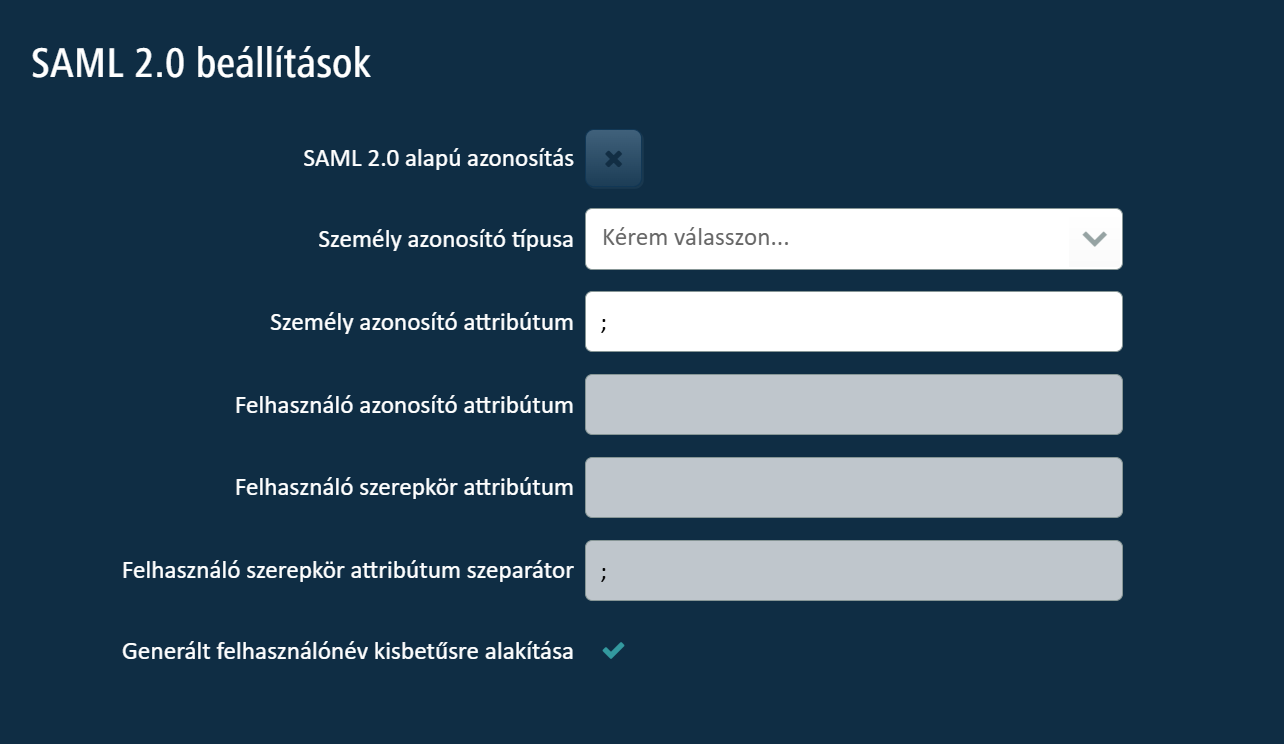
Task: Click the SAML 2.0 alapú azonosítás label
Action: click(x=438, y=158)
